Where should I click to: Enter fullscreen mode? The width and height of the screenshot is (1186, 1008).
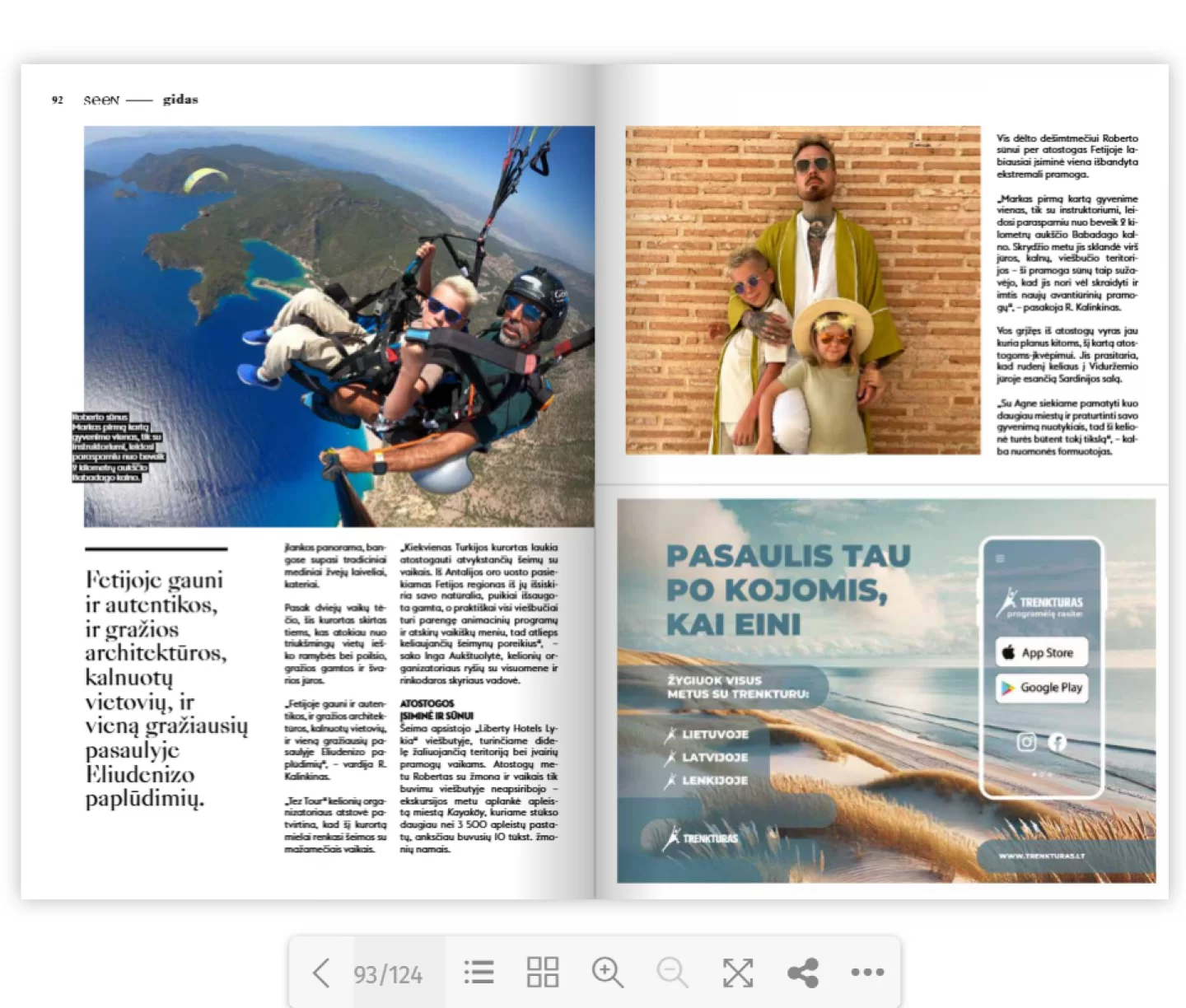click(x=737, y=973)
